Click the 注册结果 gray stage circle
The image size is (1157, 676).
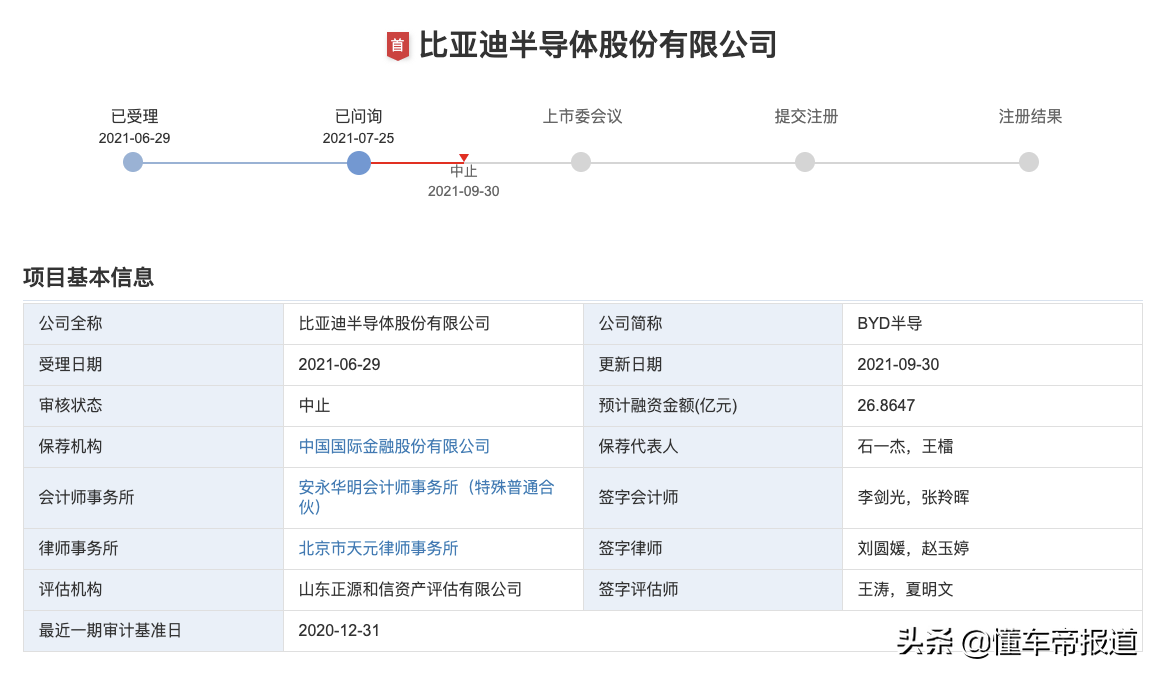point(1029,162)
